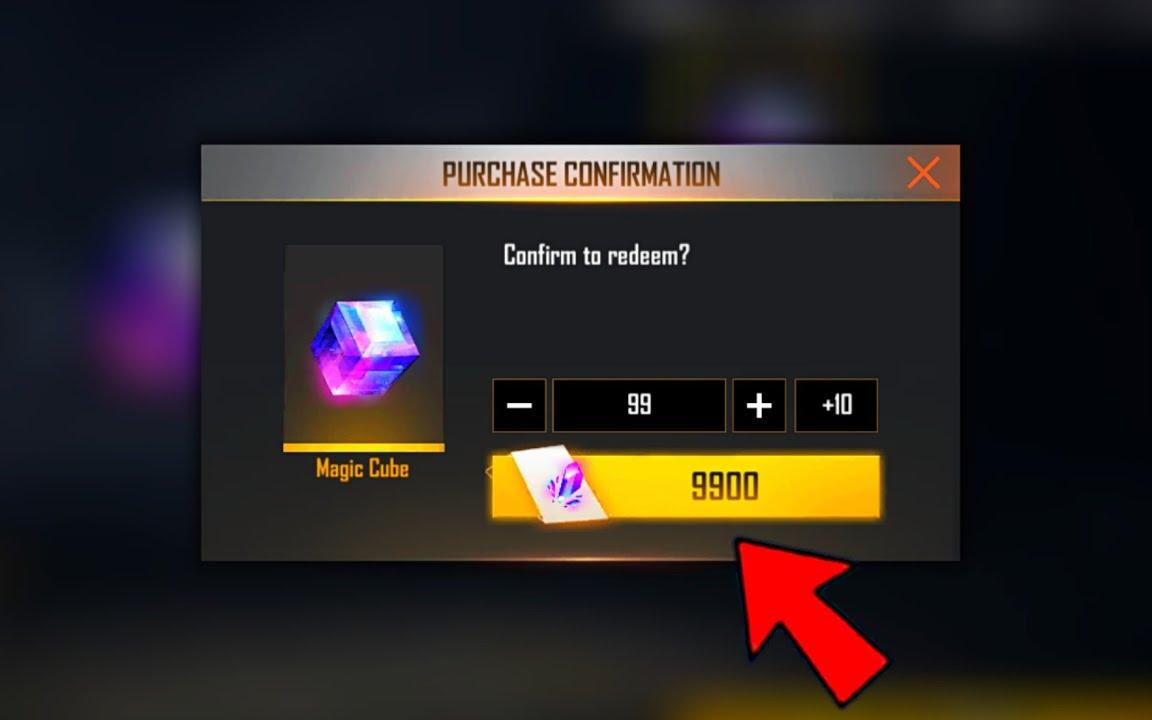Click the Purchase Confirmation title text
This screenshot has width=1152, height=720.
[x=580, y=174]
